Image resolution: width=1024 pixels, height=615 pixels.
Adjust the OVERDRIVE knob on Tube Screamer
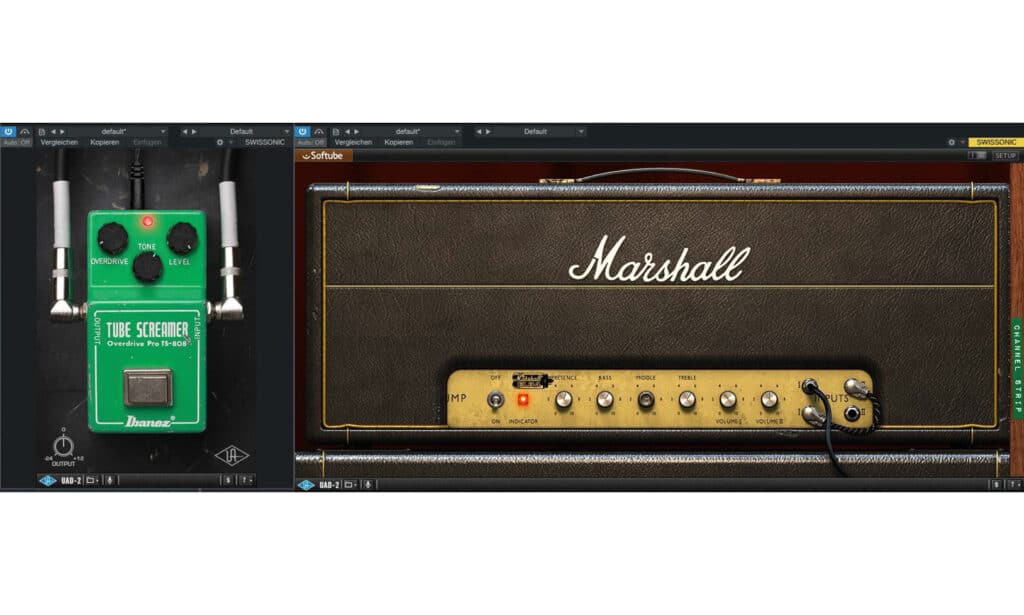113,238
